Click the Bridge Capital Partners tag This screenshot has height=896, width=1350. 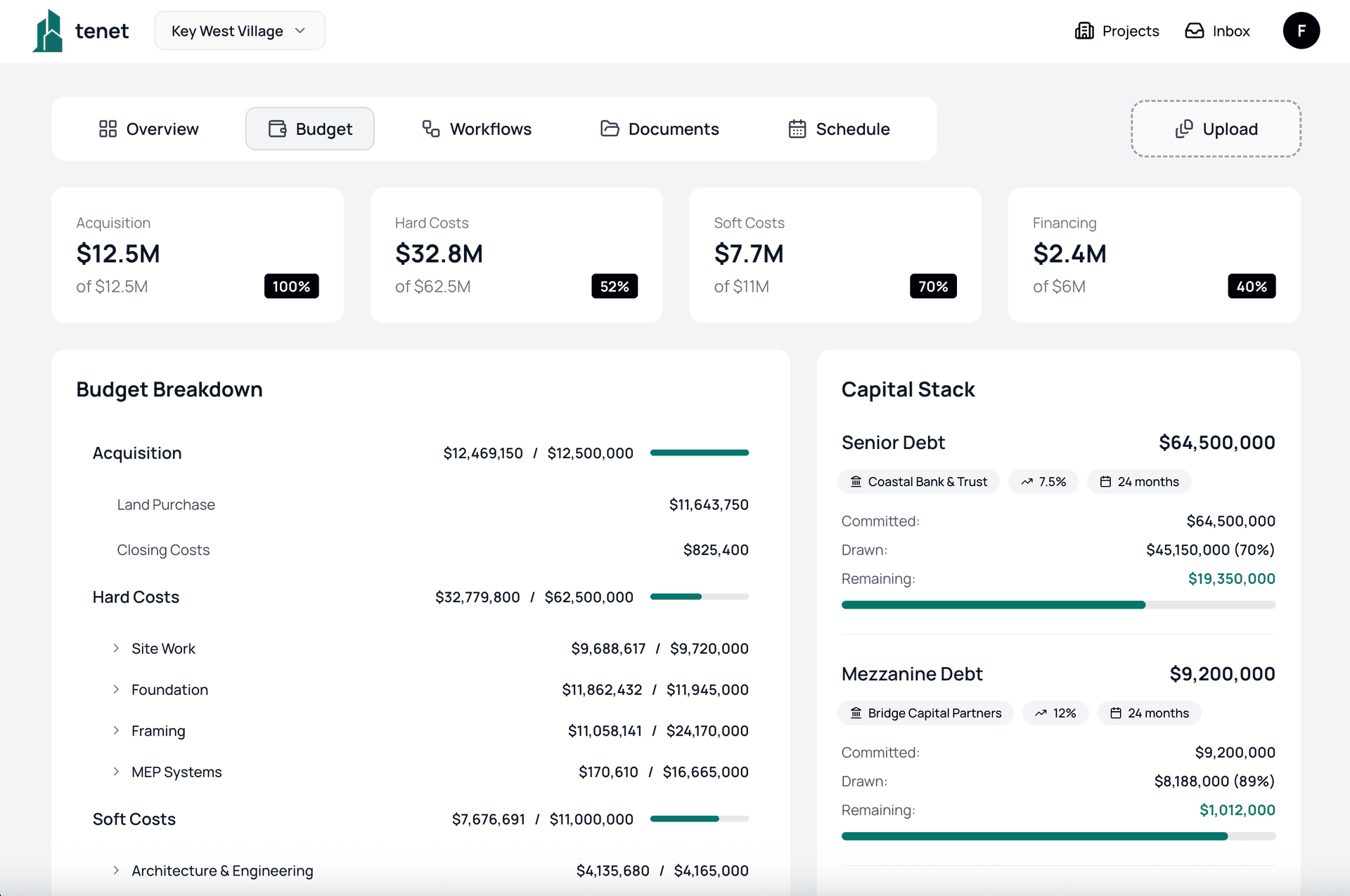(925, 713)
